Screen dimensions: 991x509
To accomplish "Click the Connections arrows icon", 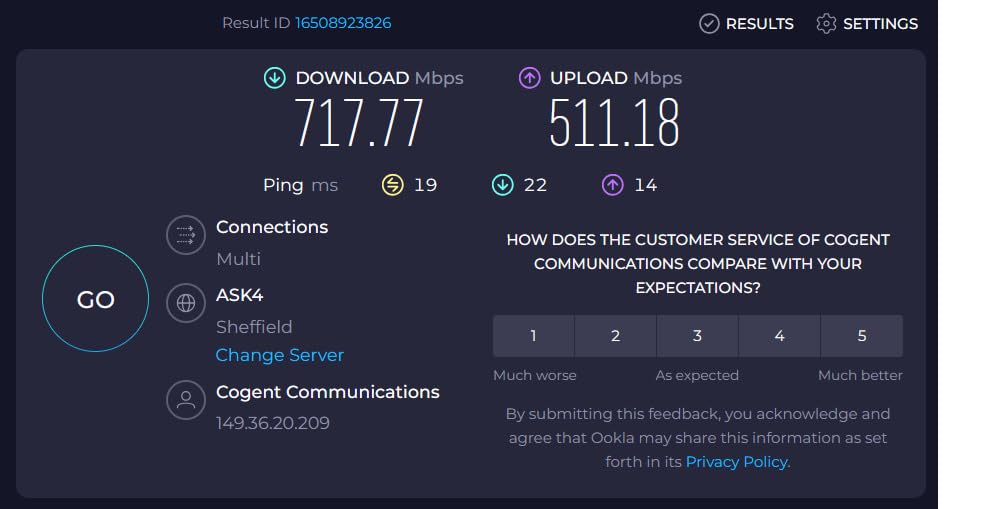I will click(185, 235).
